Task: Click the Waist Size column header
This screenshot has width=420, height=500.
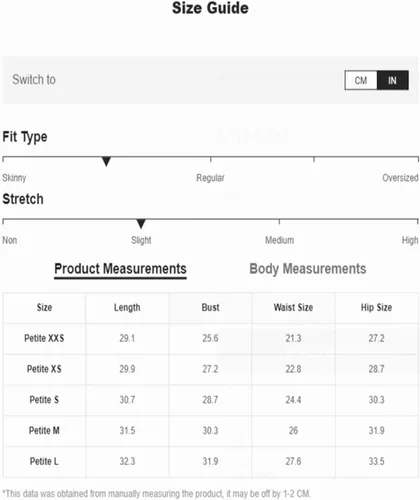Action: pos(293,307)
